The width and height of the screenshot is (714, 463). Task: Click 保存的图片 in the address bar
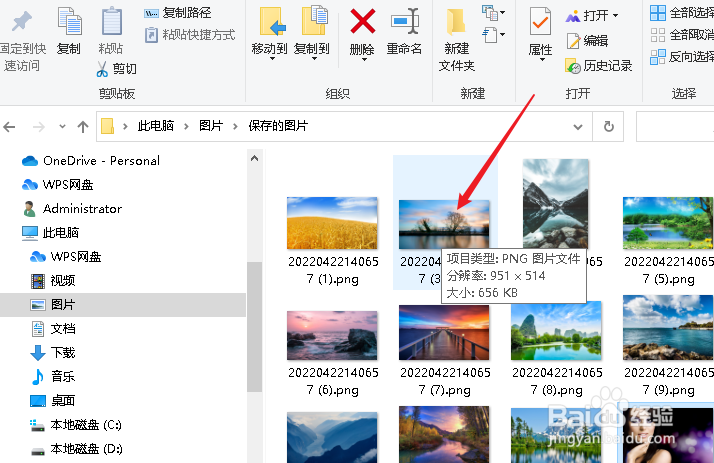[x=278, y=126]
